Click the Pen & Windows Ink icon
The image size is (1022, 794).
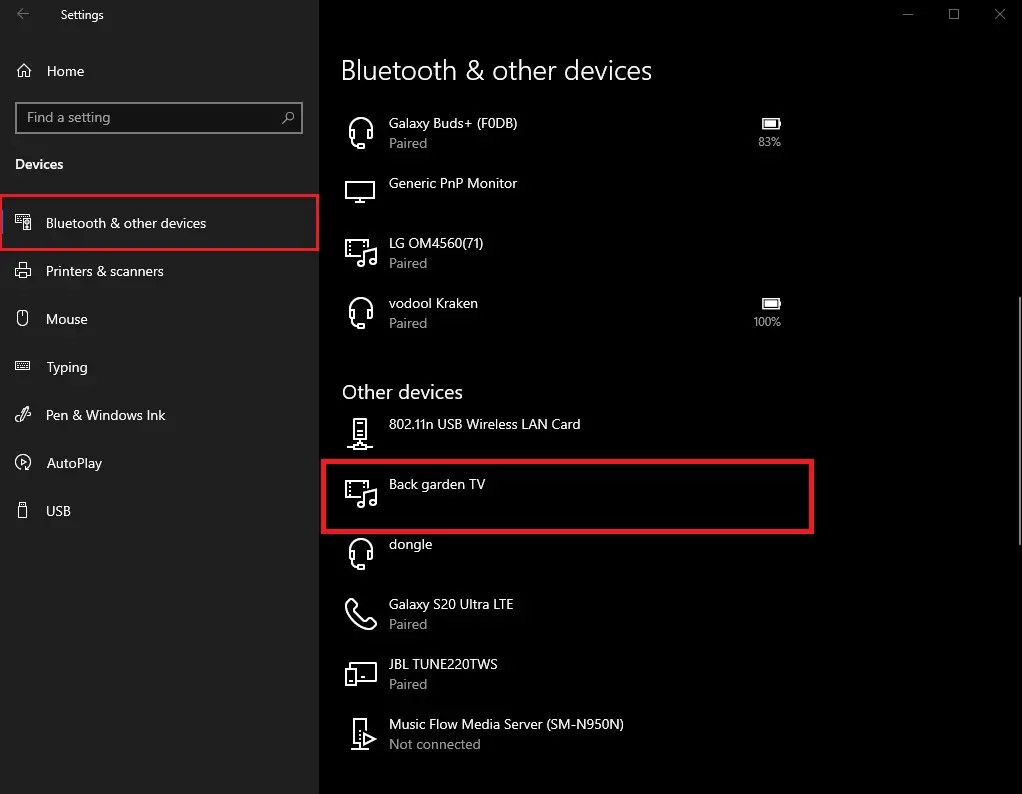pyautogui.click(x=23, y=414)
